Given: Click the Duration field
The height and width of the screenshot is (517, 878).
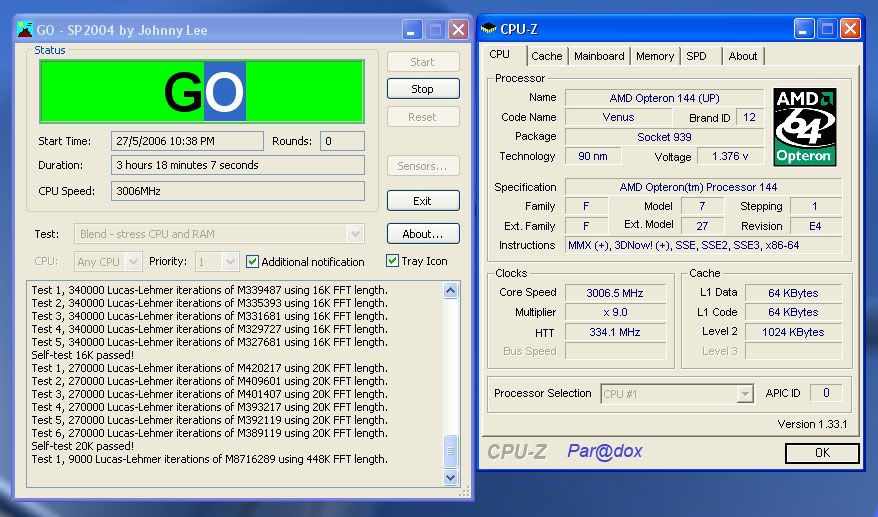Looking at the screenshot, I should click(x=237, y=165).
